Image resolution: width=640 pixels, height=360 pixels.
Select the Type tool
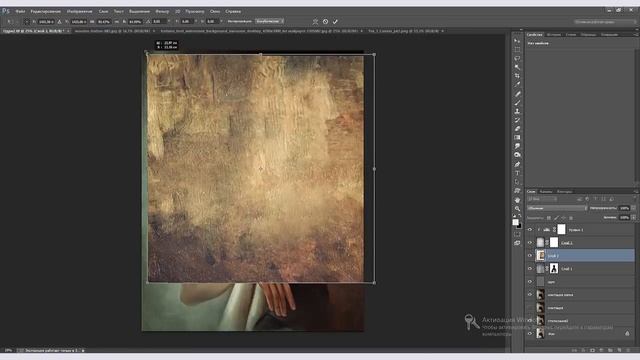(517, 173)
